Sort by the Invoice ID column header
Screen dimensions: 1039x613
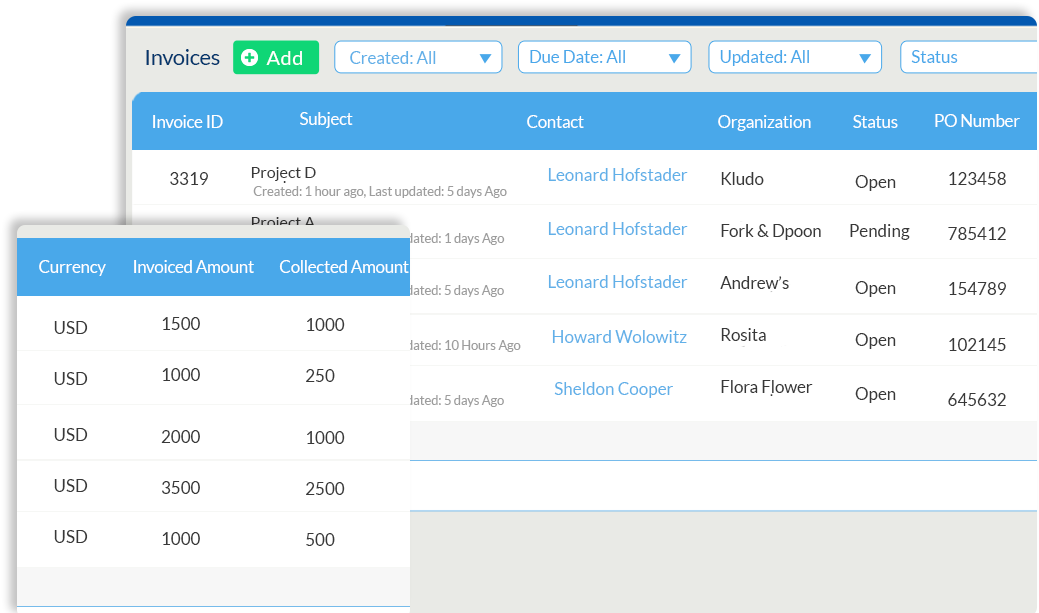pos(186,121)
